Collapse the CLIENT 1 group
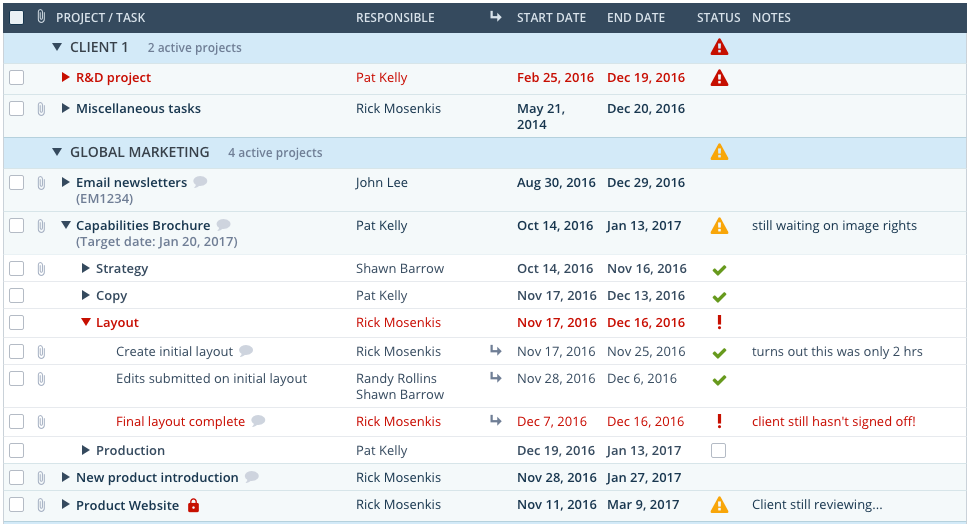 click(57, 47)
